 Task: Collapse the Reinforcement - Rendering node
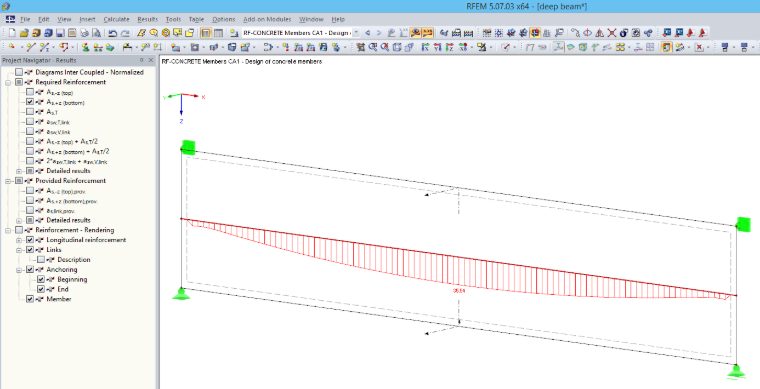tap(8, 230)
